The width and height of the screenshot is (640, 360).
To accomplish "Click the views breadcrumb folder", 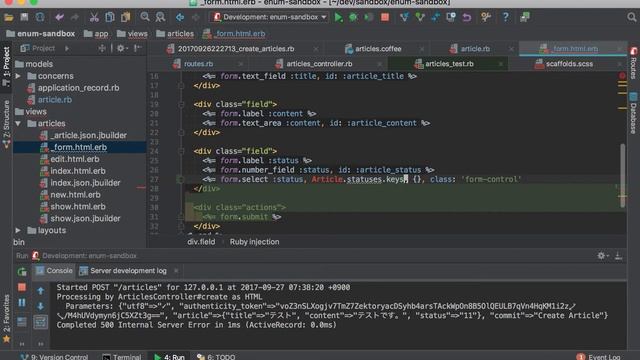I will [132, 33].
